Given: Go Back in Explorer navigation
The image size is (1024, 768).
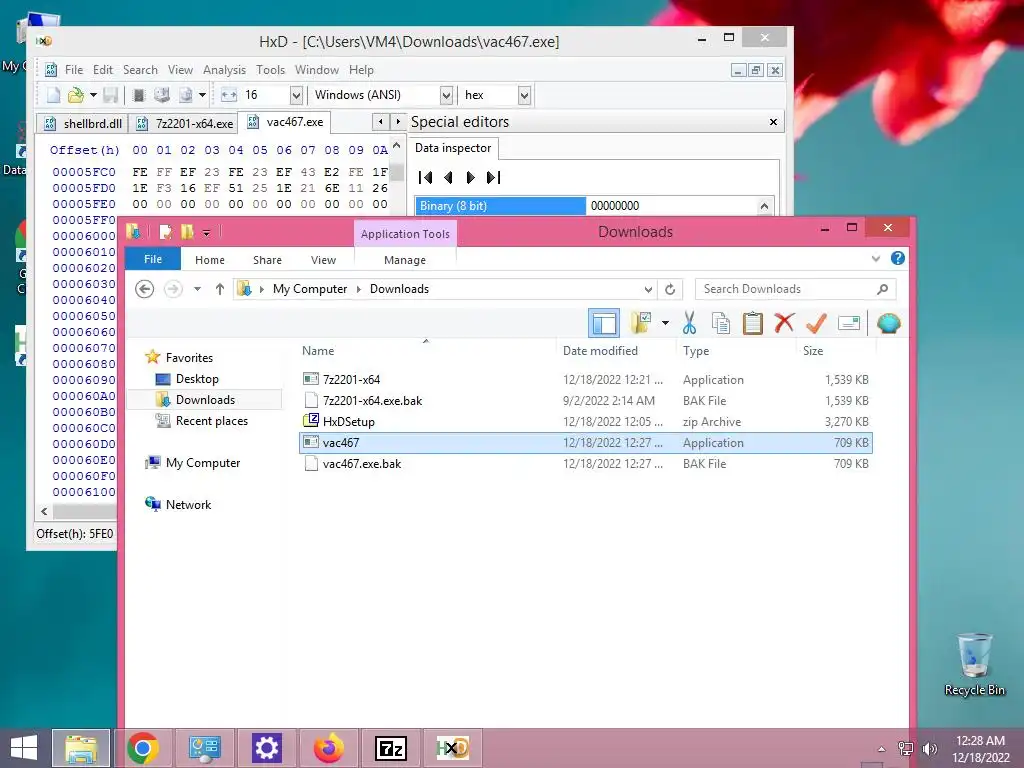Looking at the screenshot, I should click(144, 289).
